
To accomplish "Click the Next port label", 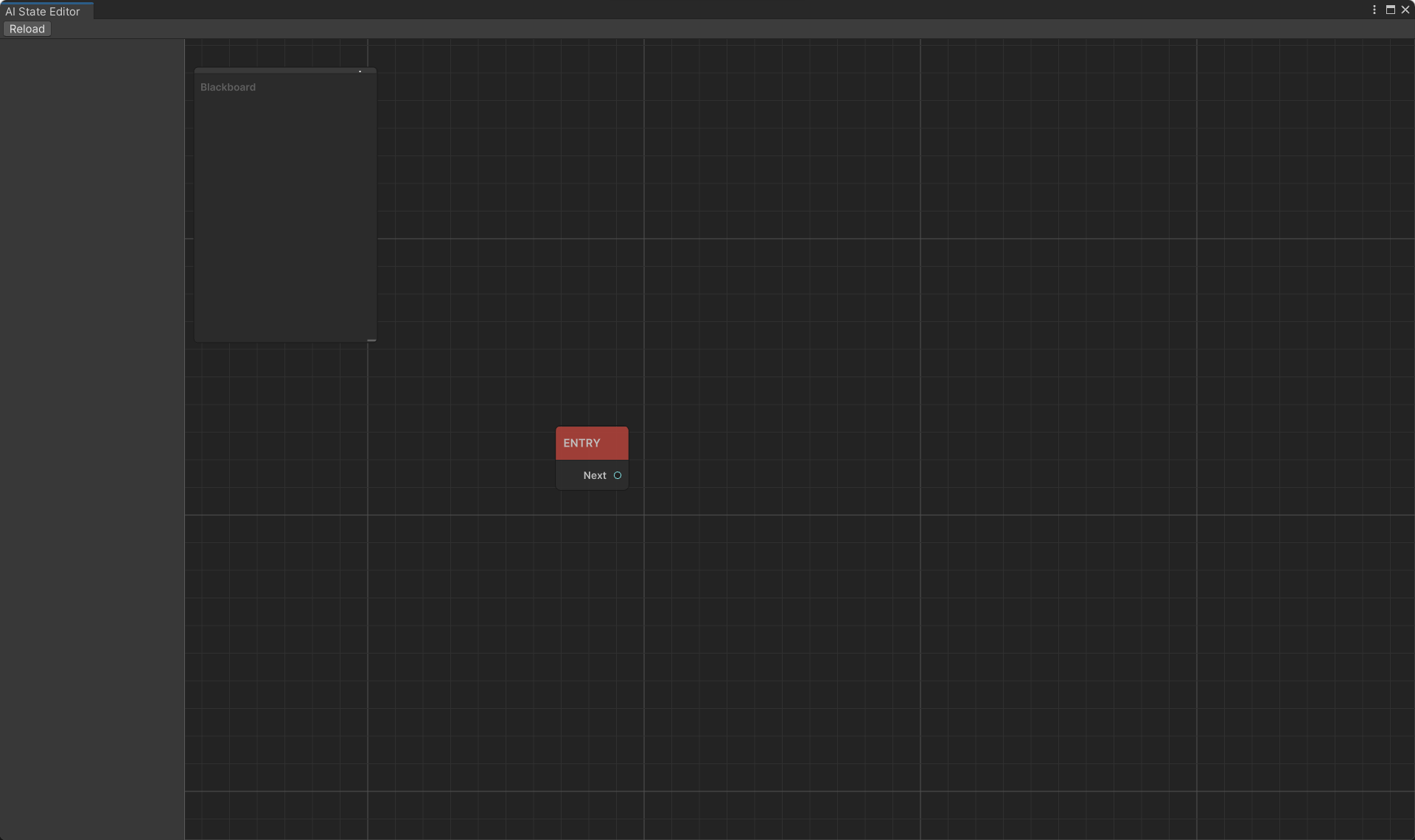I will click(594, 475).
